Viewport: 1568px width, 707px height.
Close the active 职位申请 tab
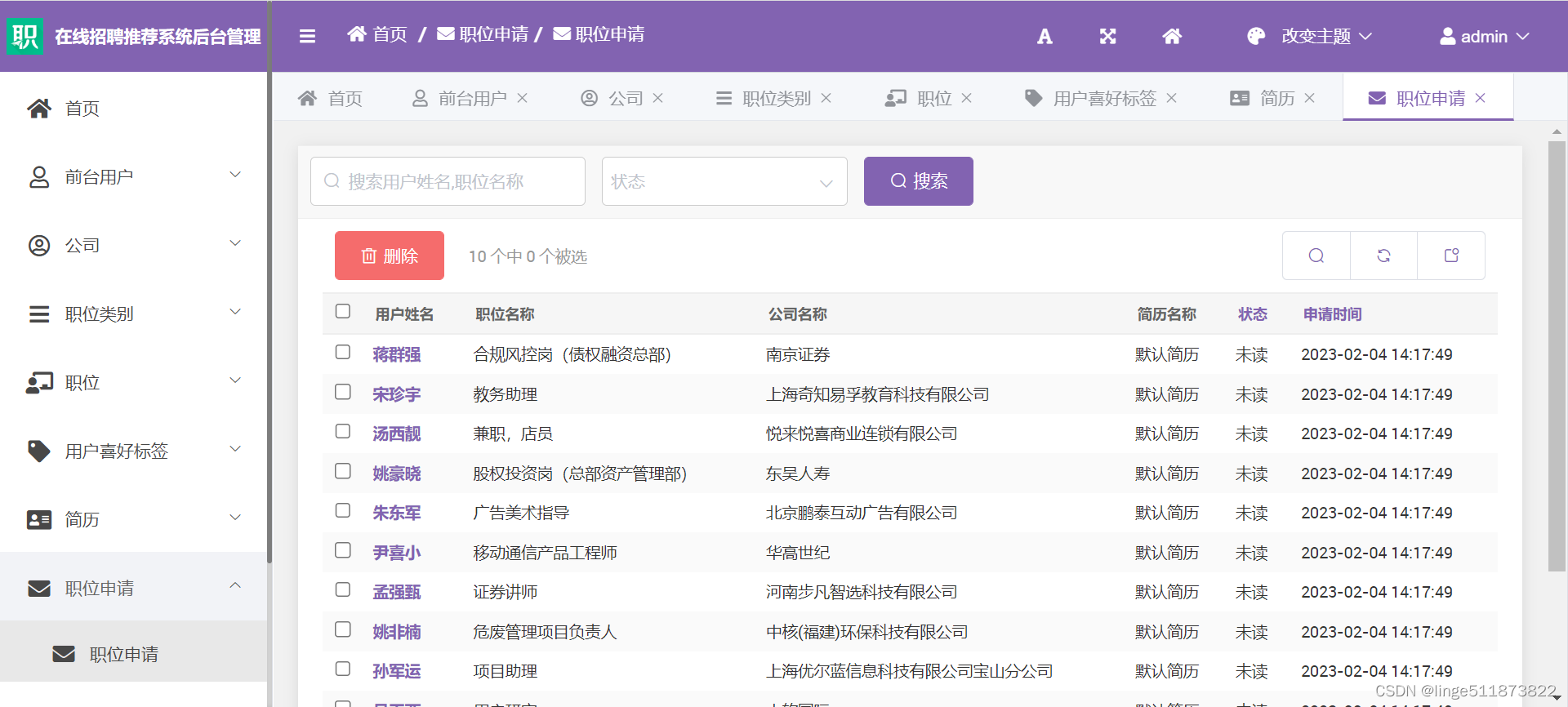coord(1481,98)
